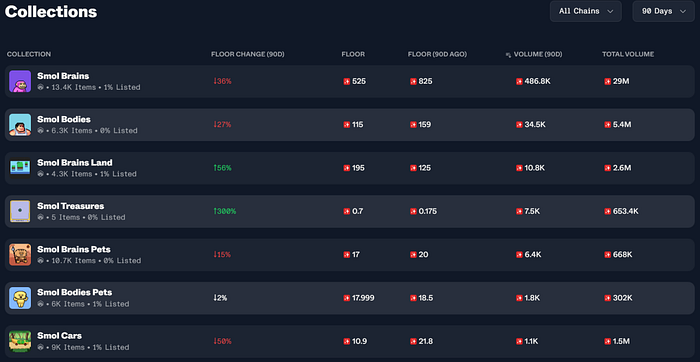Open the Smol Cars collection name link
The width and height of the screenshot is (700, 362).
tap(59, 336)
